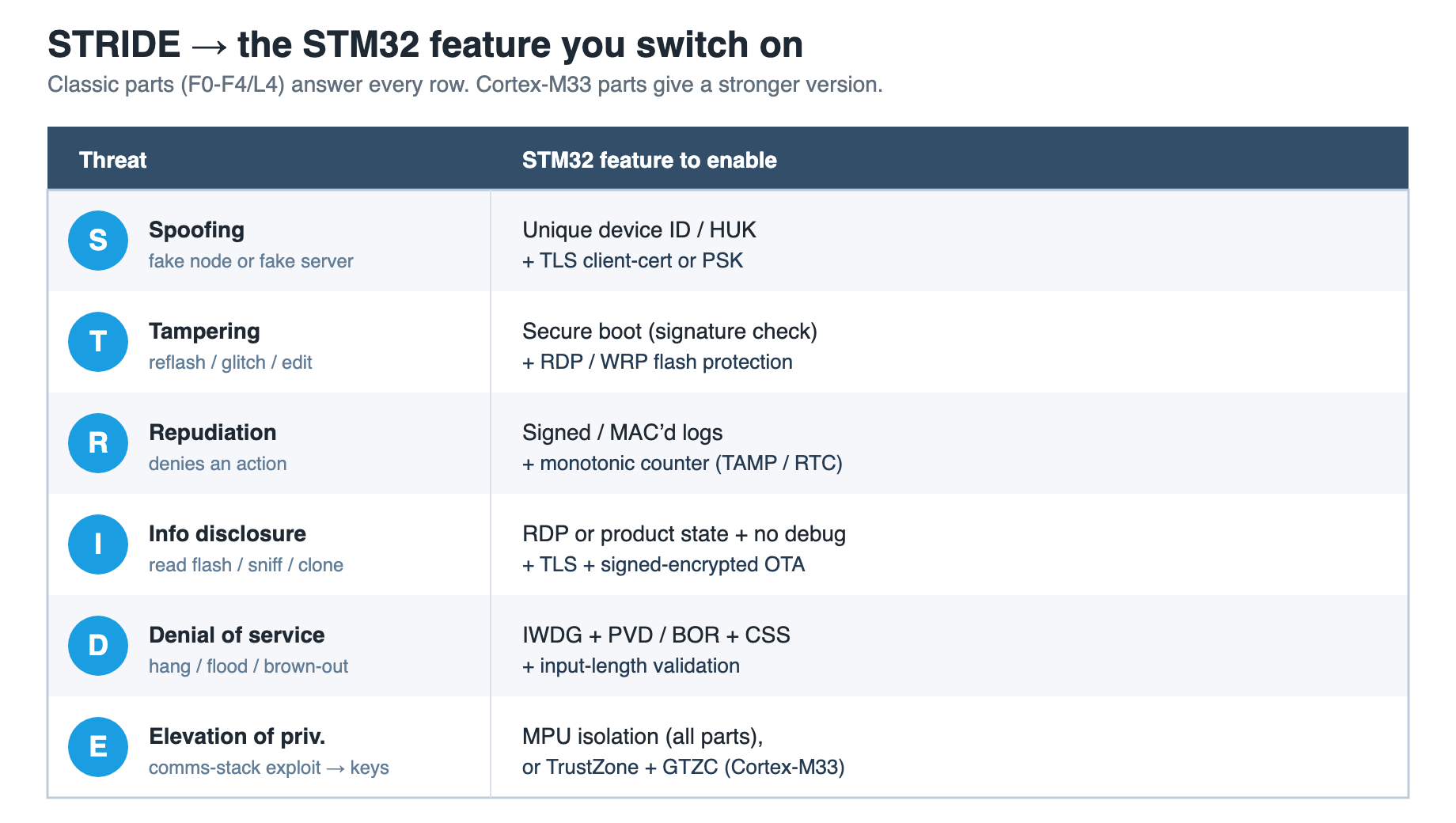Click the STM32 feature to enable header
1456x823 pixels.
coord(650,160)
